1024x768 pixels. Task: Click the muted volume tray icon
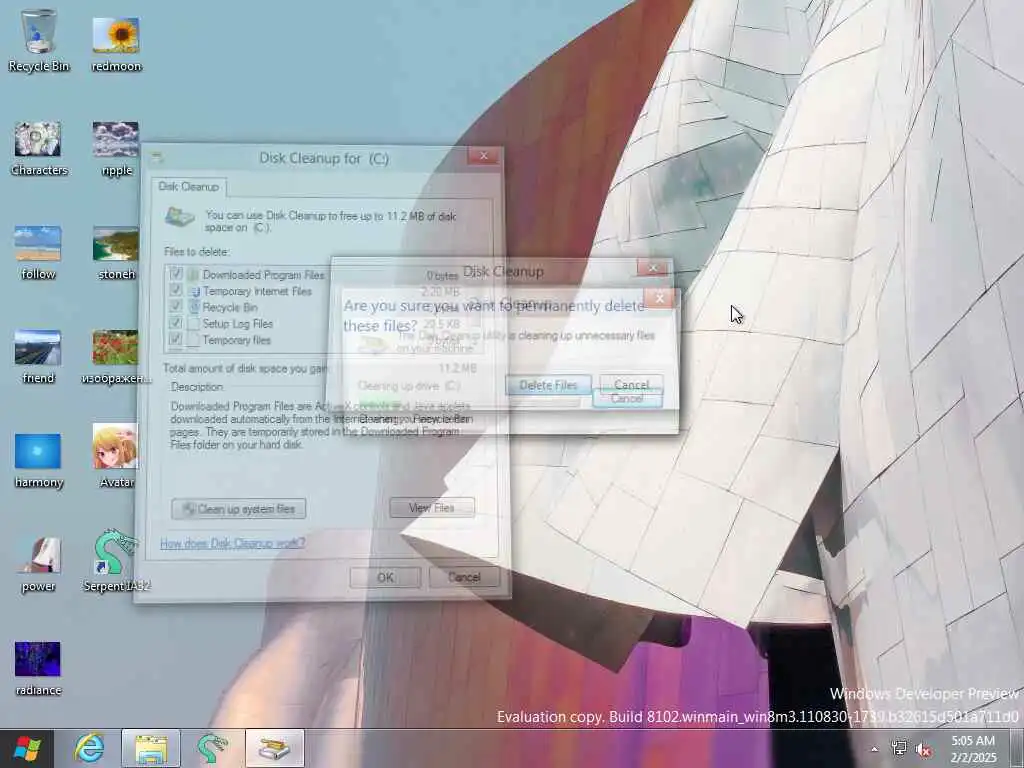point(923,749)
